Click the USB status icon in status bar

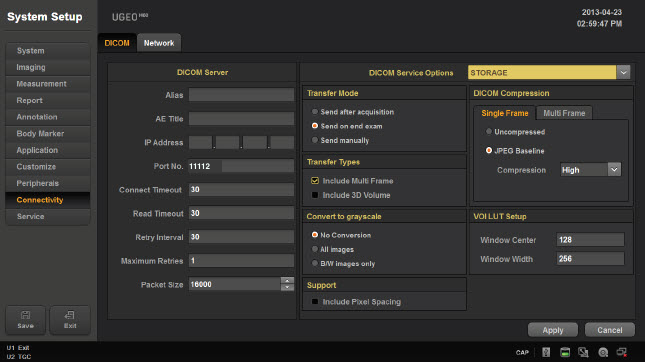tap(546, 352)
